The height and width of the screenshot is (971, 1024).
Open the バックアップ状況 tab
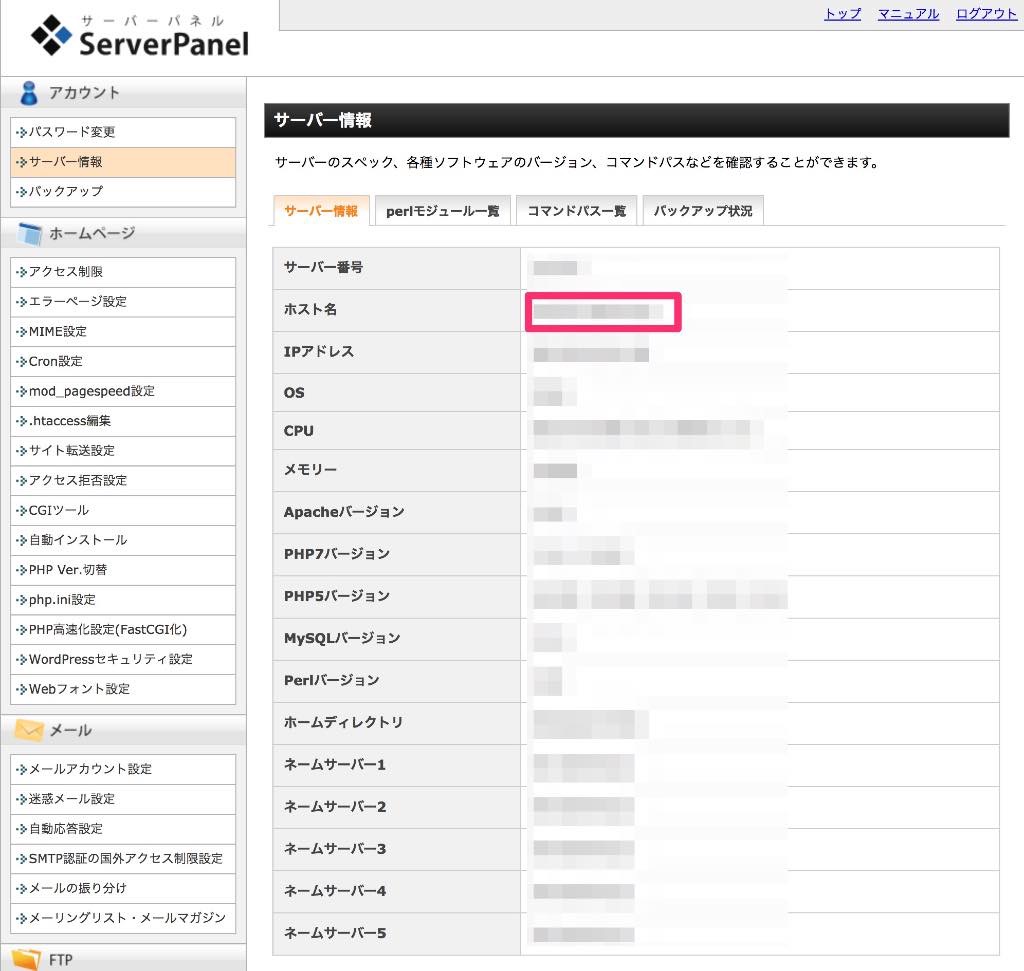tap(703, 211)
